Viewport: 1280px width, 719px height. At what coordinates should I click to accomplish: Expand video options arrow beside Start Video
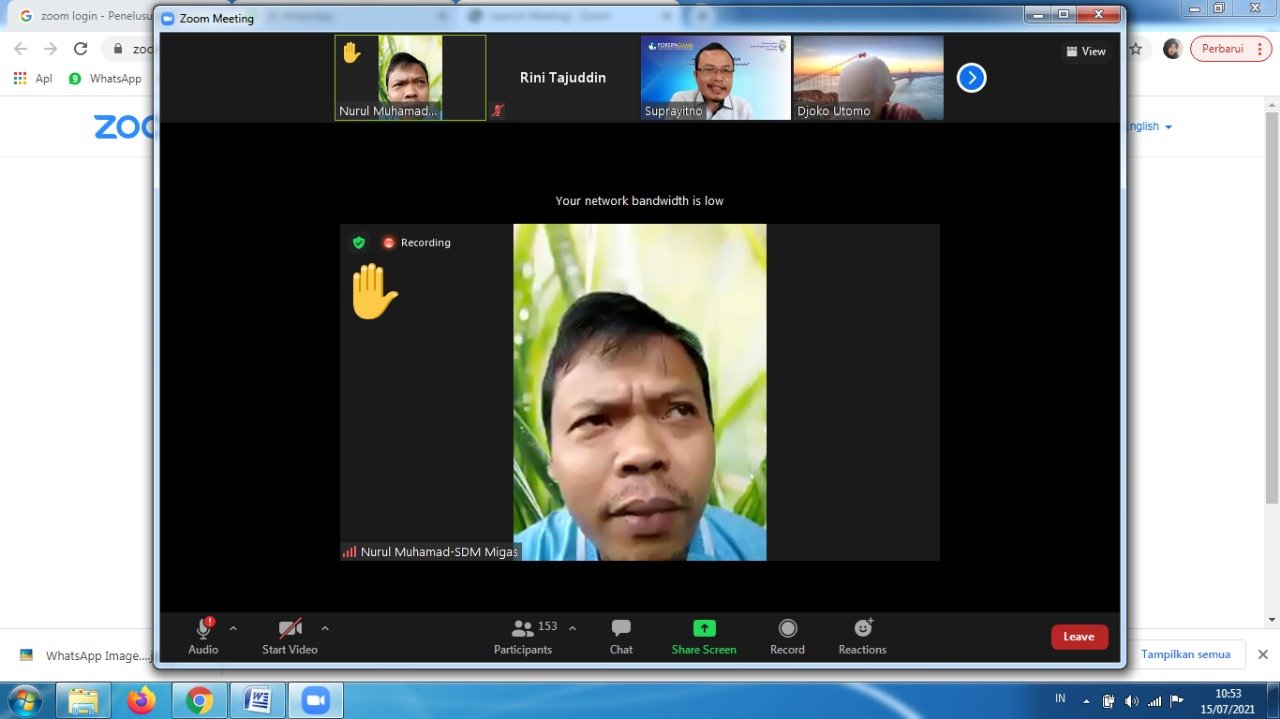point(325,628)
